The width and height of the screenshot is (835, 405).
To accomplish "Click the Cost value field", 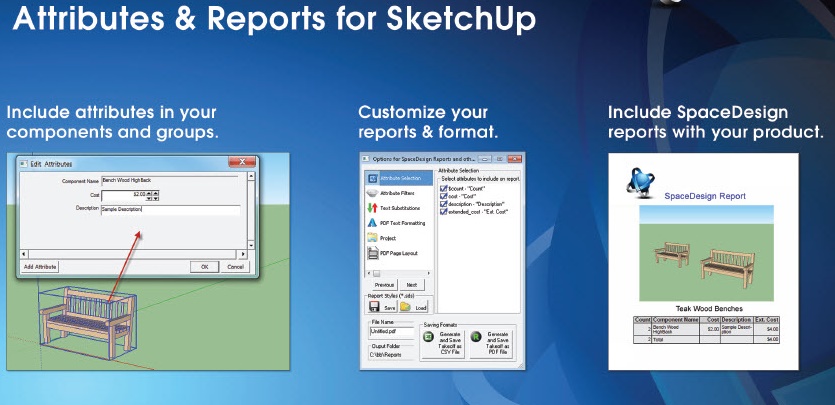I will 124,195.
